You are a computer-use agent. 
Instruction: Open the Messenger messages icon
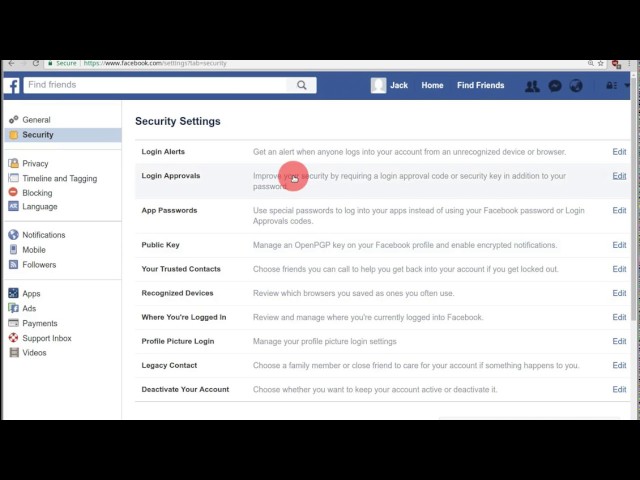pos(555,86)
